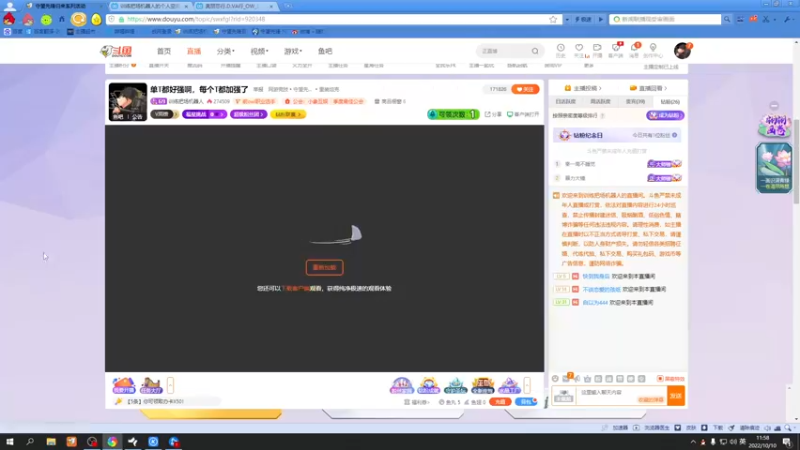Bookmark the page with the star icon

(x=553, y=19)
